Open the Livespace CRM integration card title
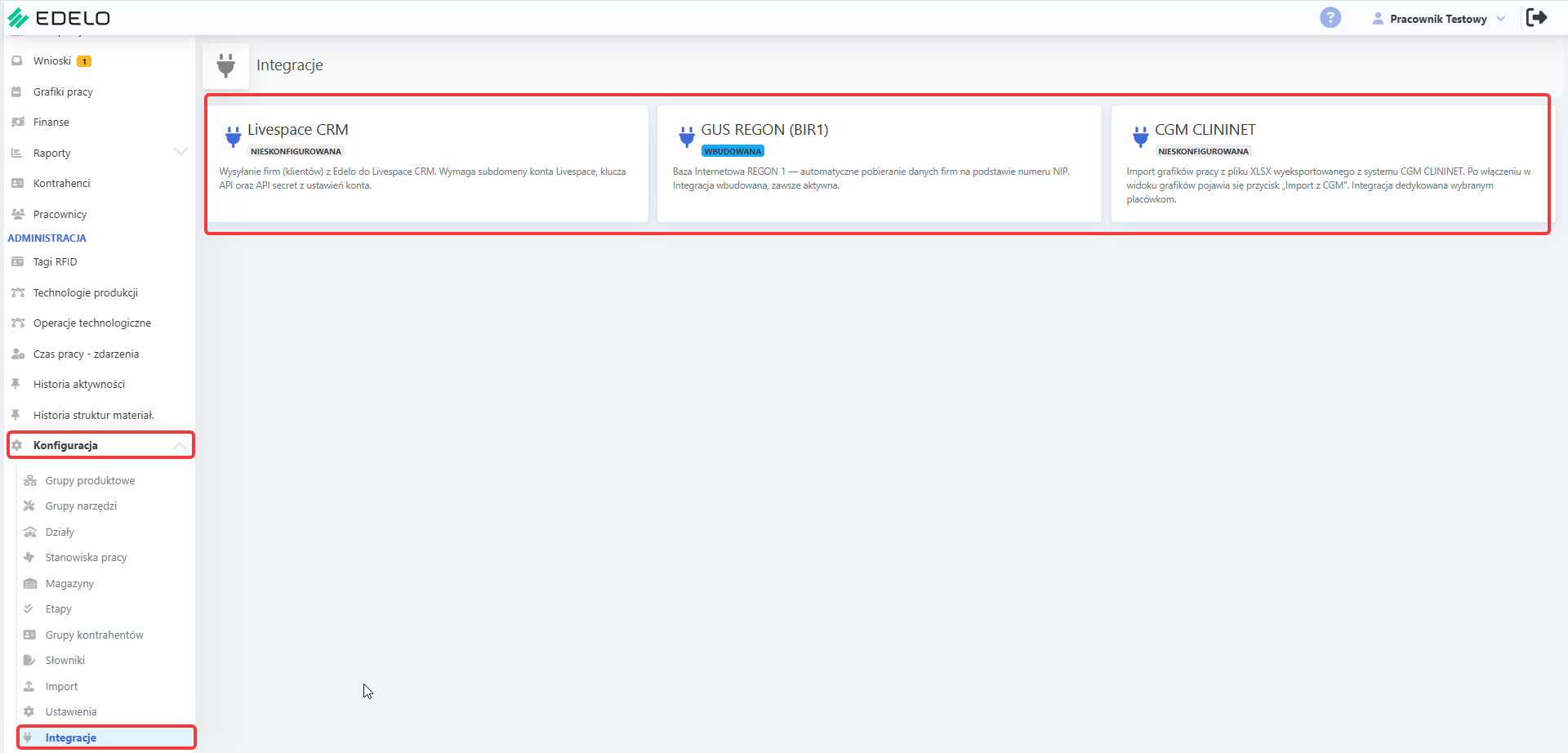 click(298, 130)
